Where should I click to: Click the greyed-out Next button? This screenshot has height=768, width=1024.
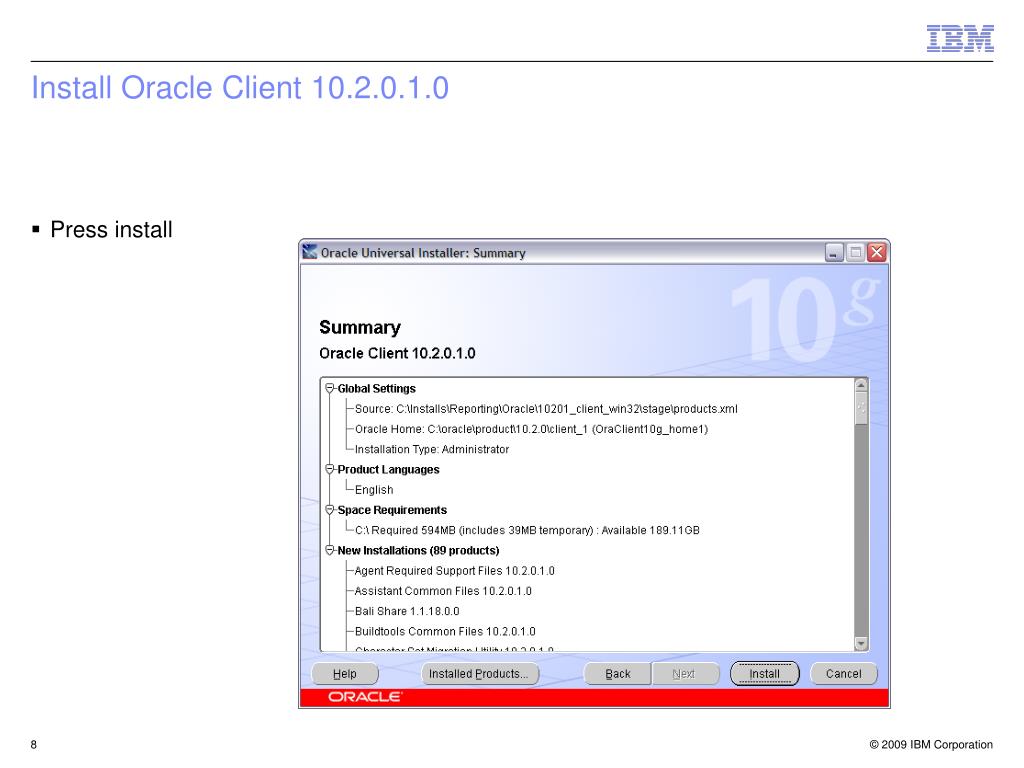pos(684,673)
